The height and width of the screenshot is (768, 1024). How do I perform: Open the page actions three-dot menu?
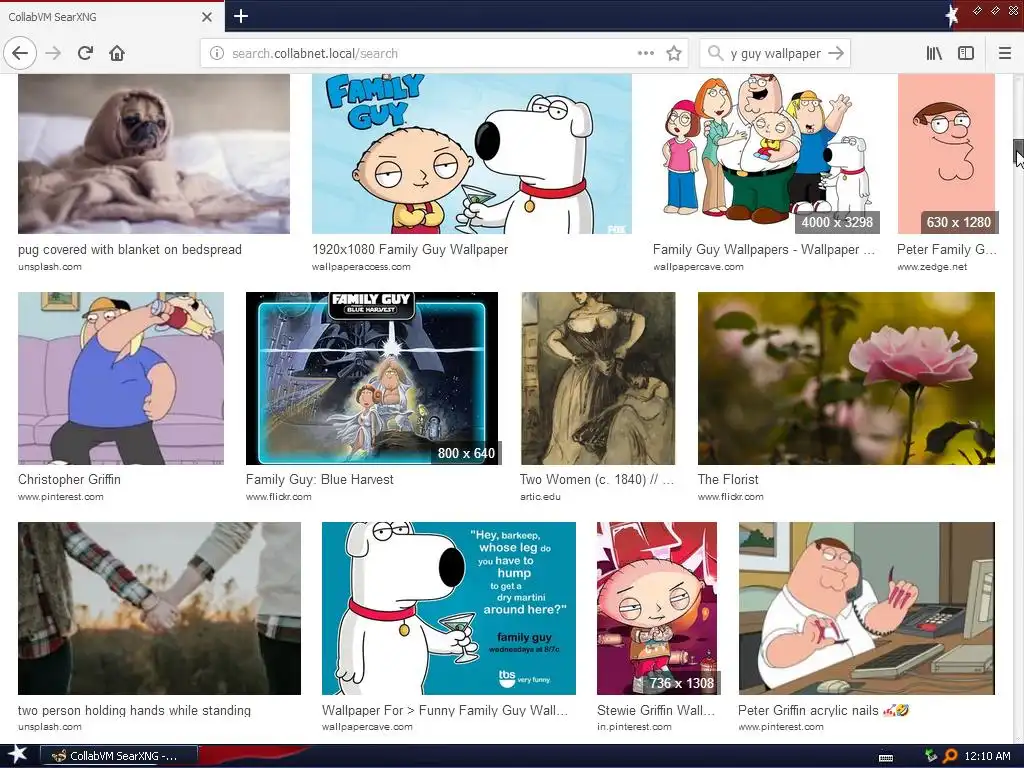[646, 53]
